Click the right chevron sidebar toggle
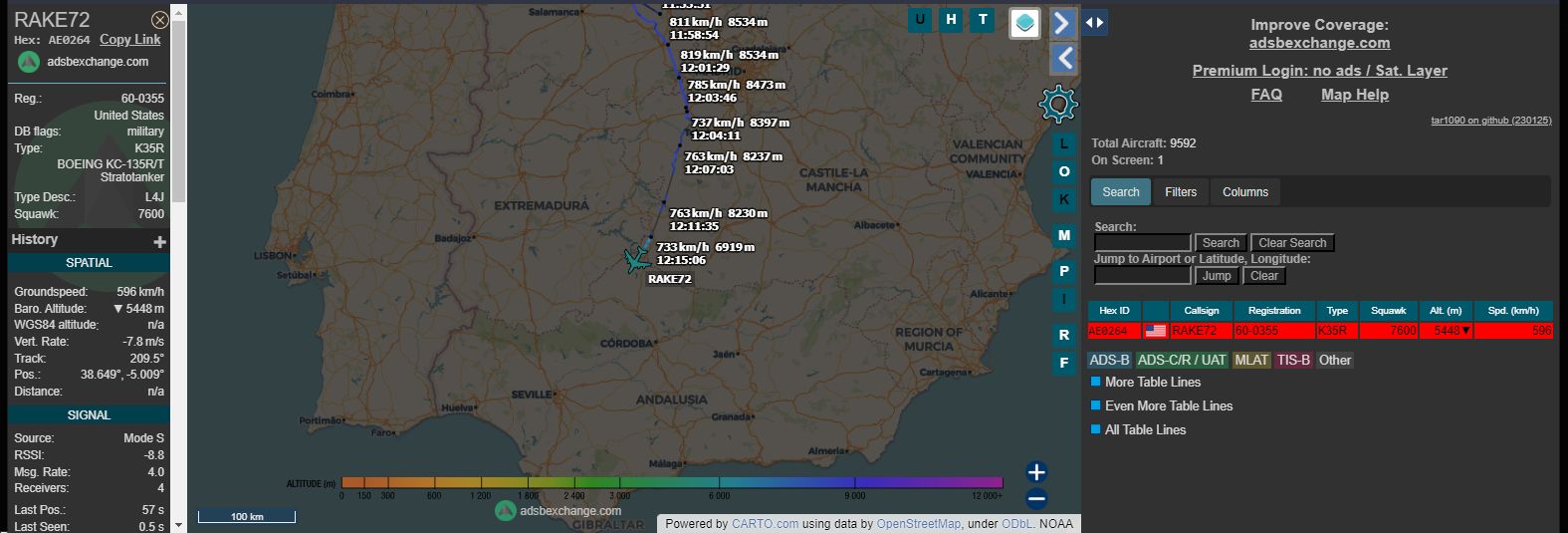Image resolution: width=1568 pixels, height=533 pixels. pyautogui.click(x=1062, y=22)
